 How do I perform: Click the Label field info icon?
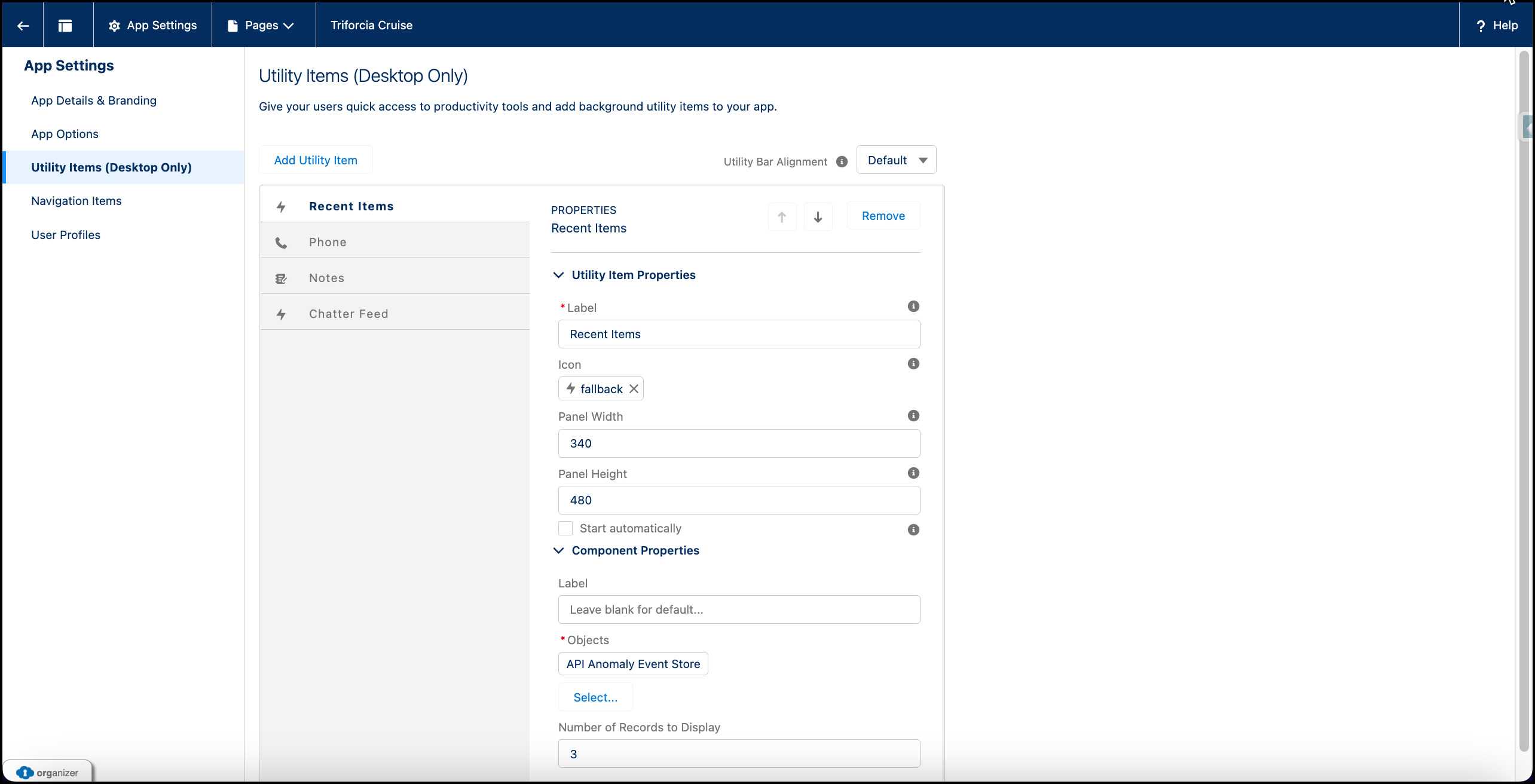[x=913, y=307]
